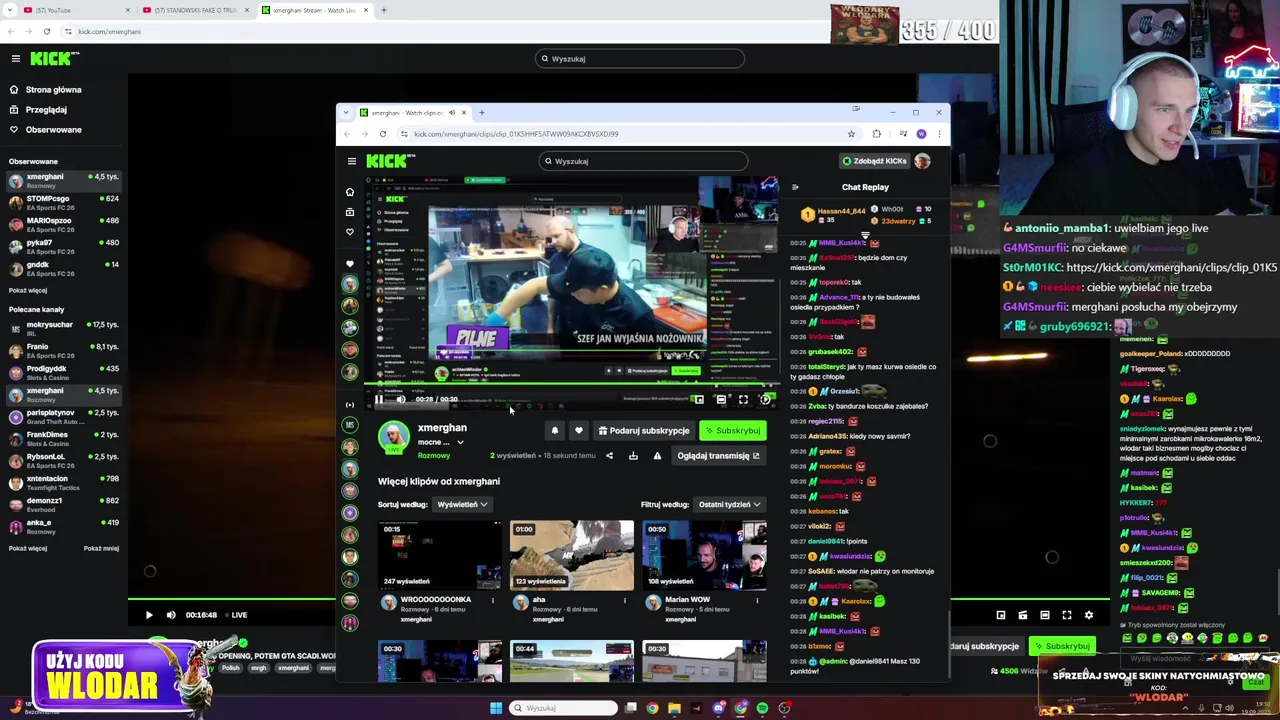The width and height of the screenshot is (1280, 720).
Task: Switch to STANOWSKI tab in back browser
Action: tap(195, 10)
